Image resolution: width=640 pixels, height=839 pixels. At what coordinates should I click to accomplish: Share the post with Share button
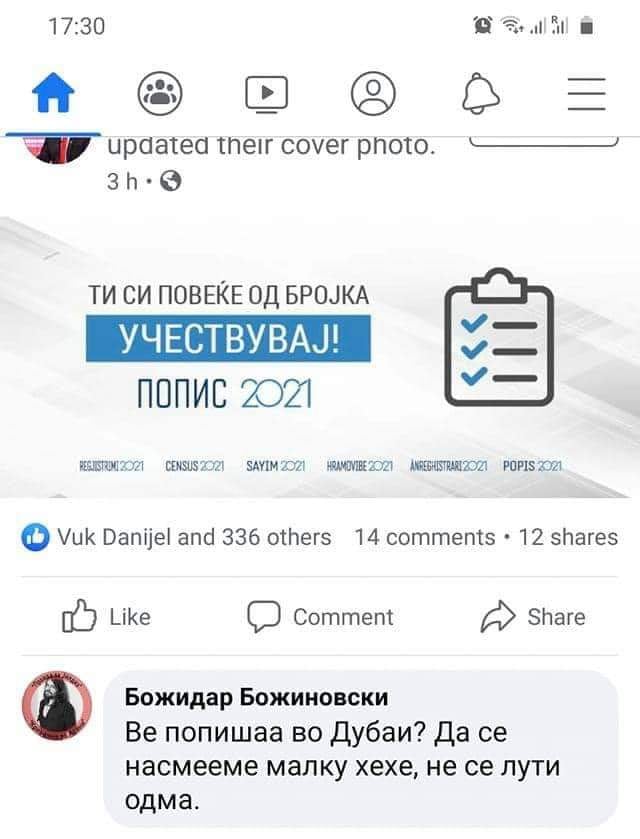533,616
